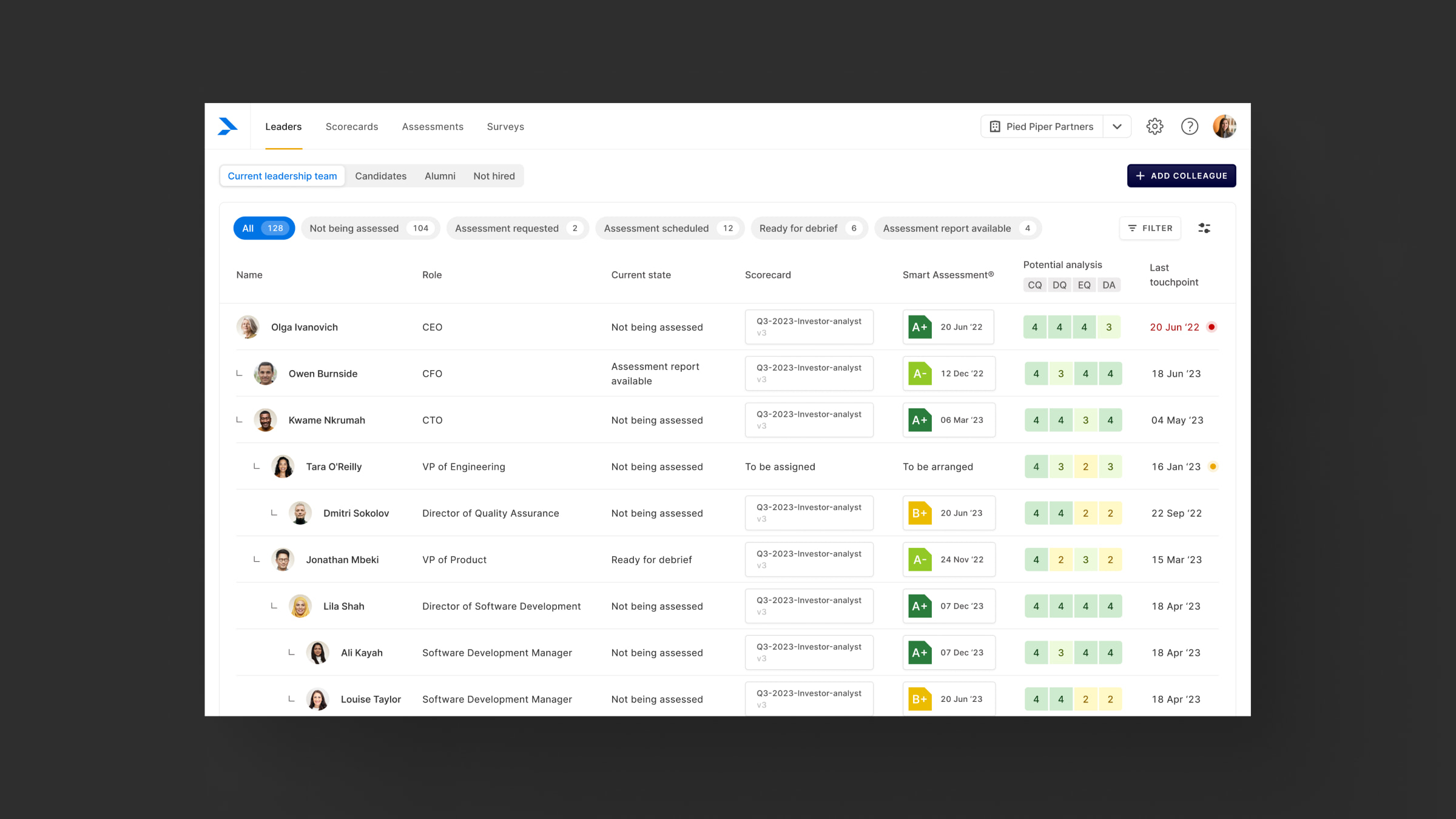Open Owen Burnside's A- assessment badge

click(920, 374)
